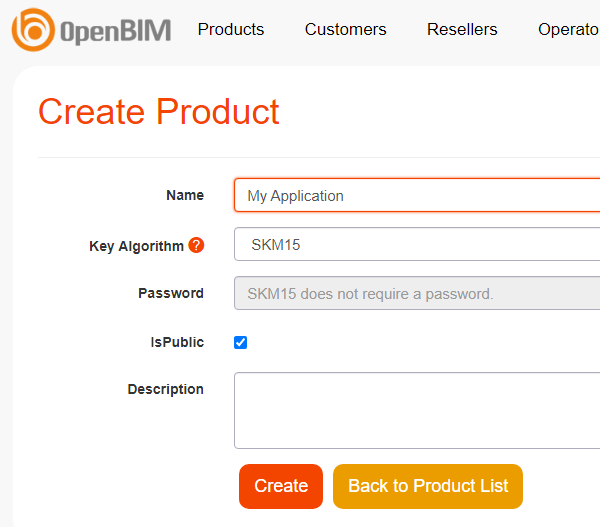Select the Operators navigation item
Screen dimensions: 600x527
pyautogui.click(x=568, y=30)
